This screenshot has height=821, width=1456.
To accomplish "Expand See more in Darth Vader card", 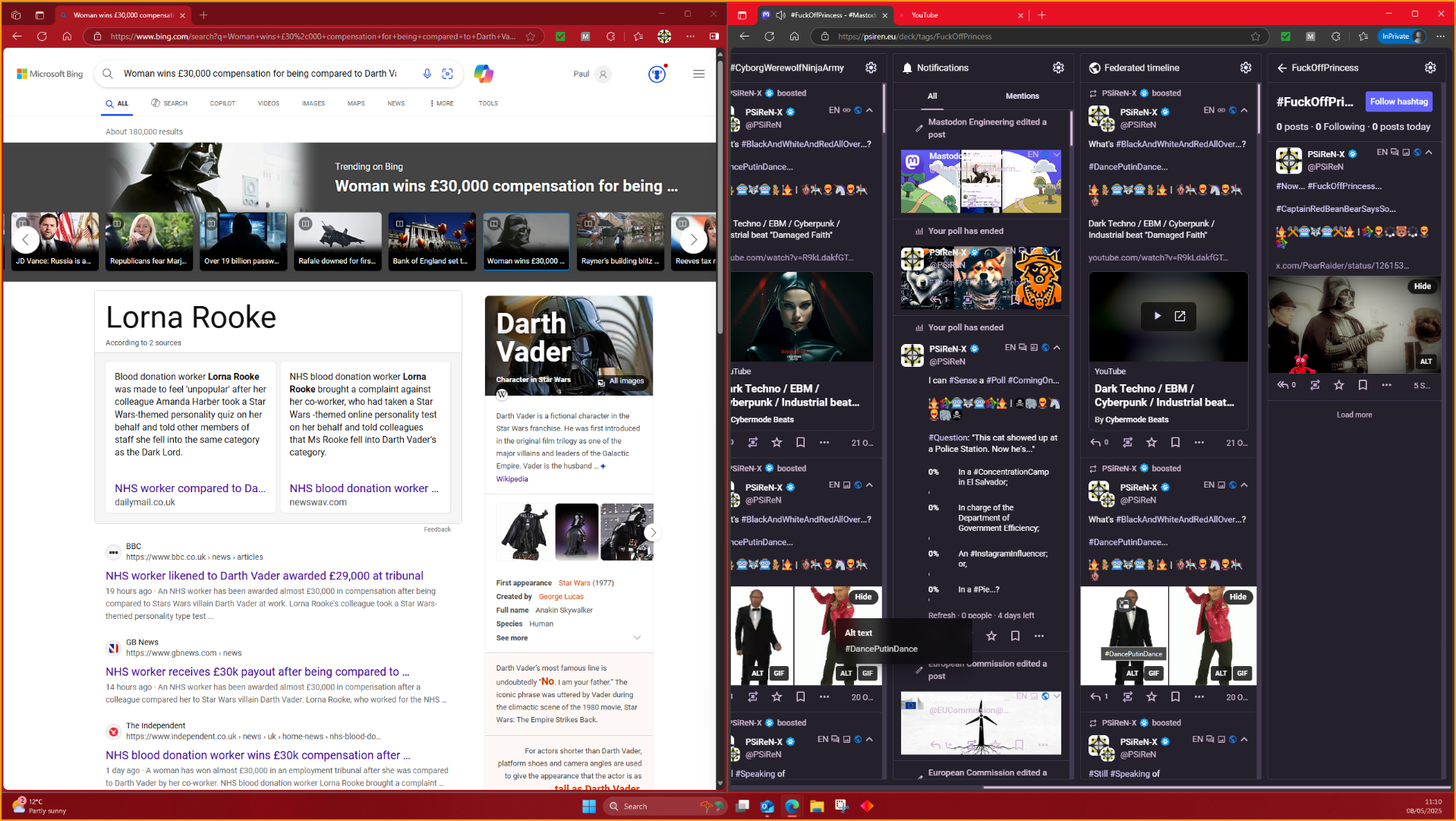I will (568, 638).
